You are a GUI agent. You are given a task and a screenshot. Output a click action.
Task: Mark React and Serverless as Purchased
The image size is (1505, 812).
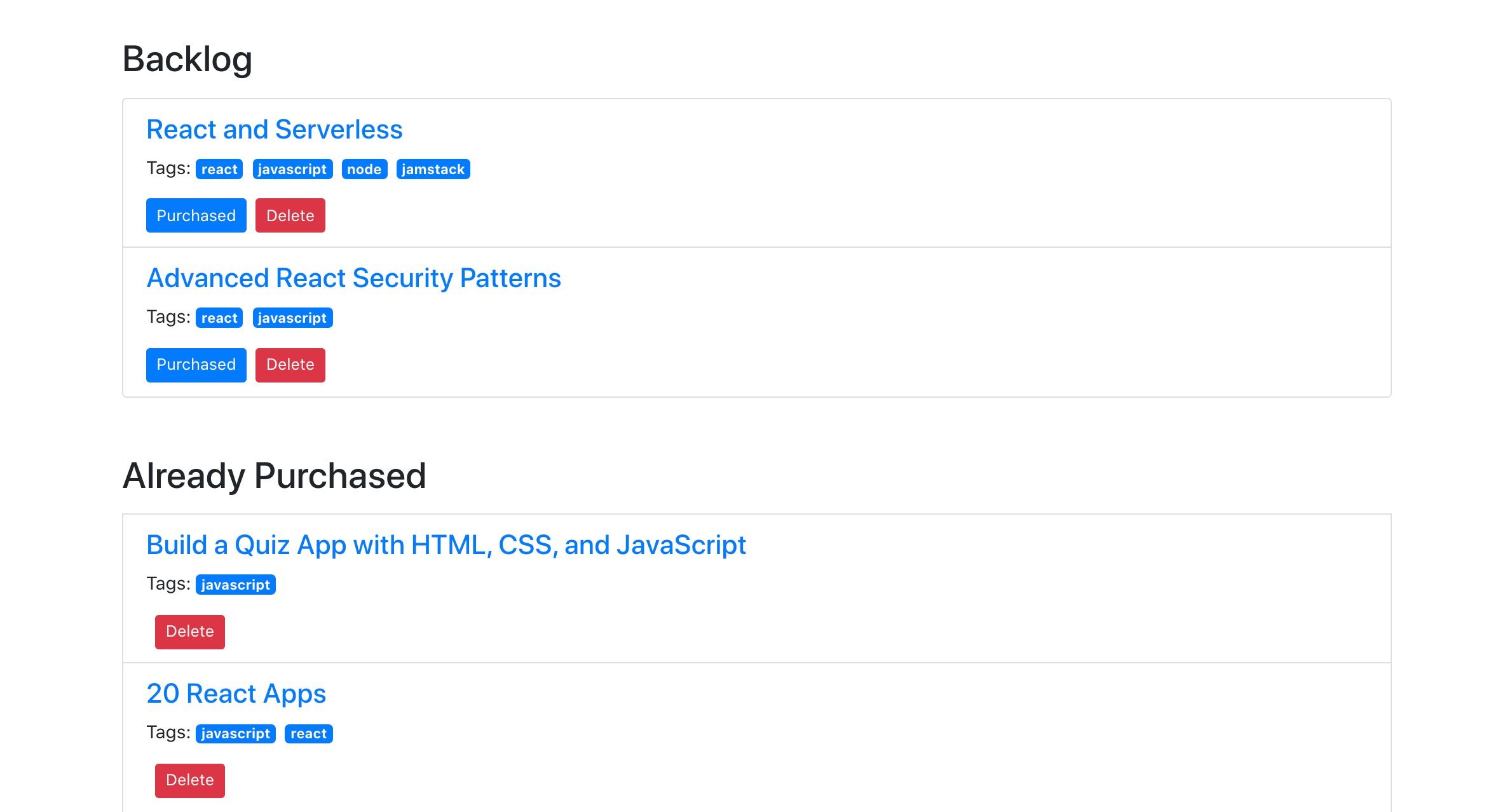(x=196, y=215)
